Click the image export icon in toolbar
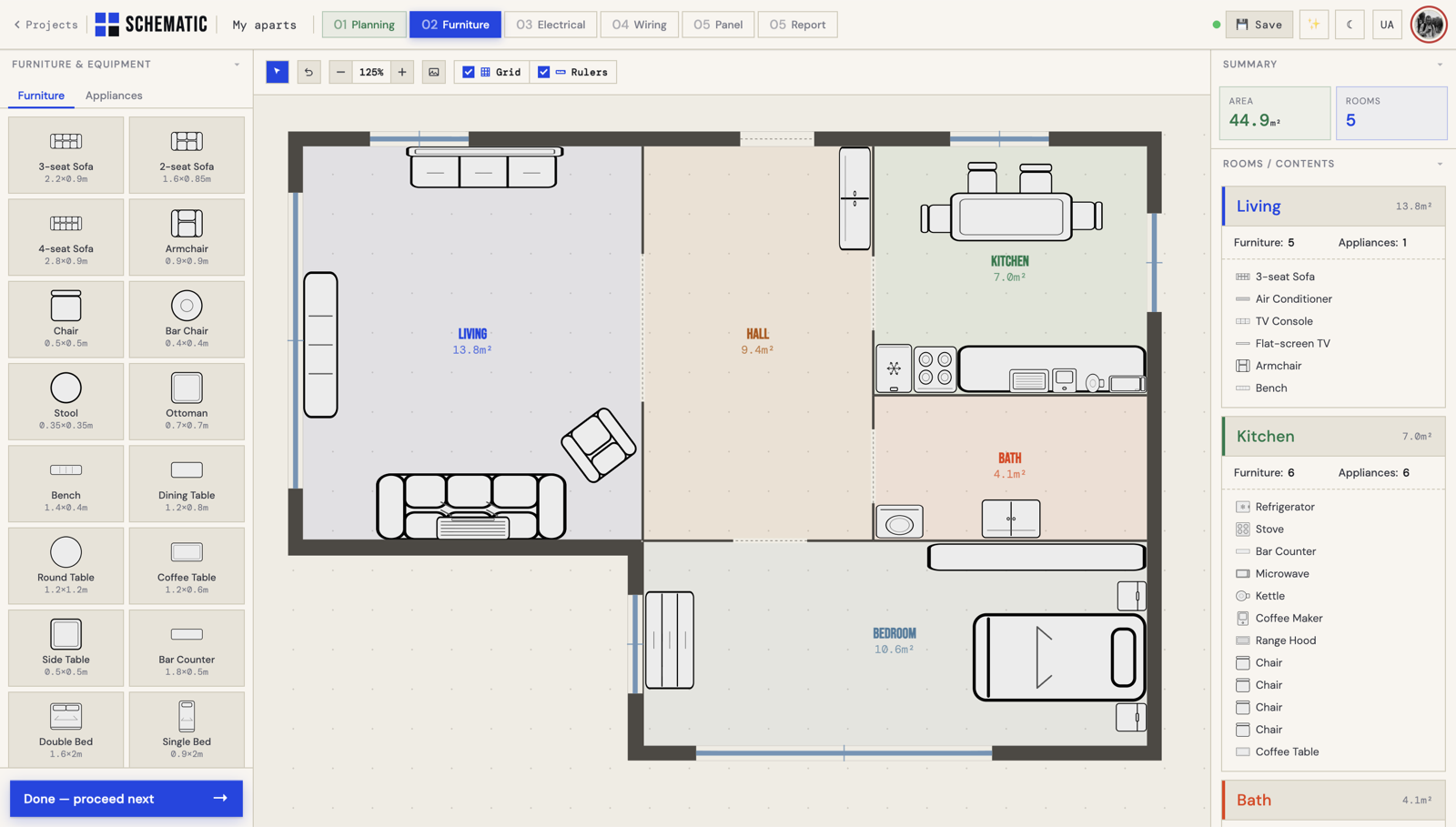Viewport: 1456px width, 827px height. point(434,72)
